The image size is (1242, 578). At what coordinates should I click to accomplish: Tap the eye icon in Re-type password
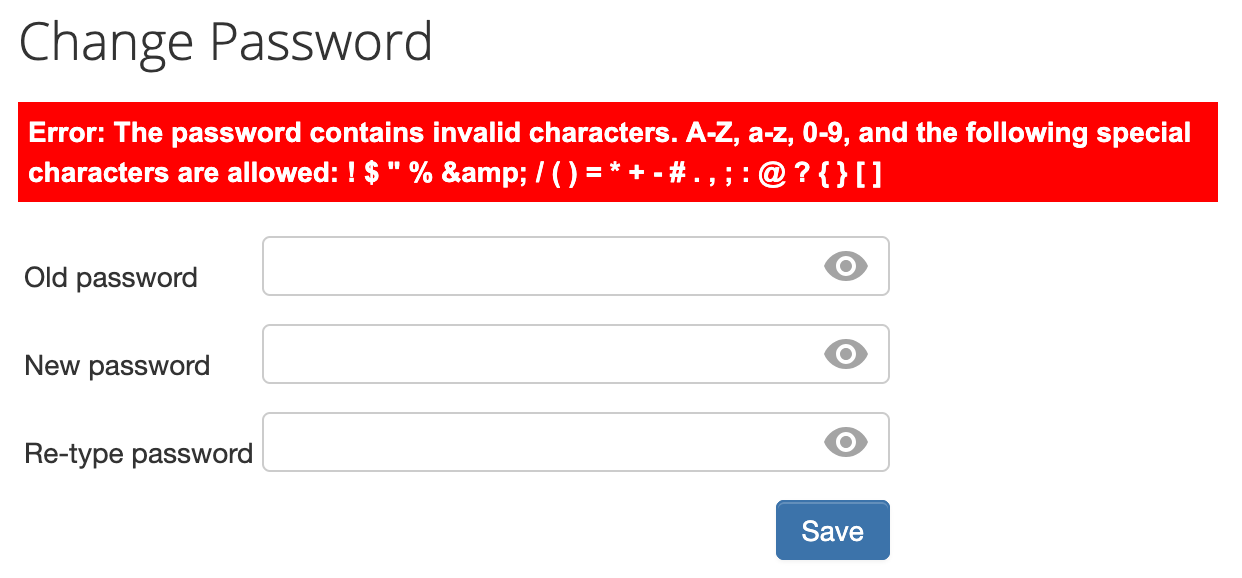click(x=845, y=442)
